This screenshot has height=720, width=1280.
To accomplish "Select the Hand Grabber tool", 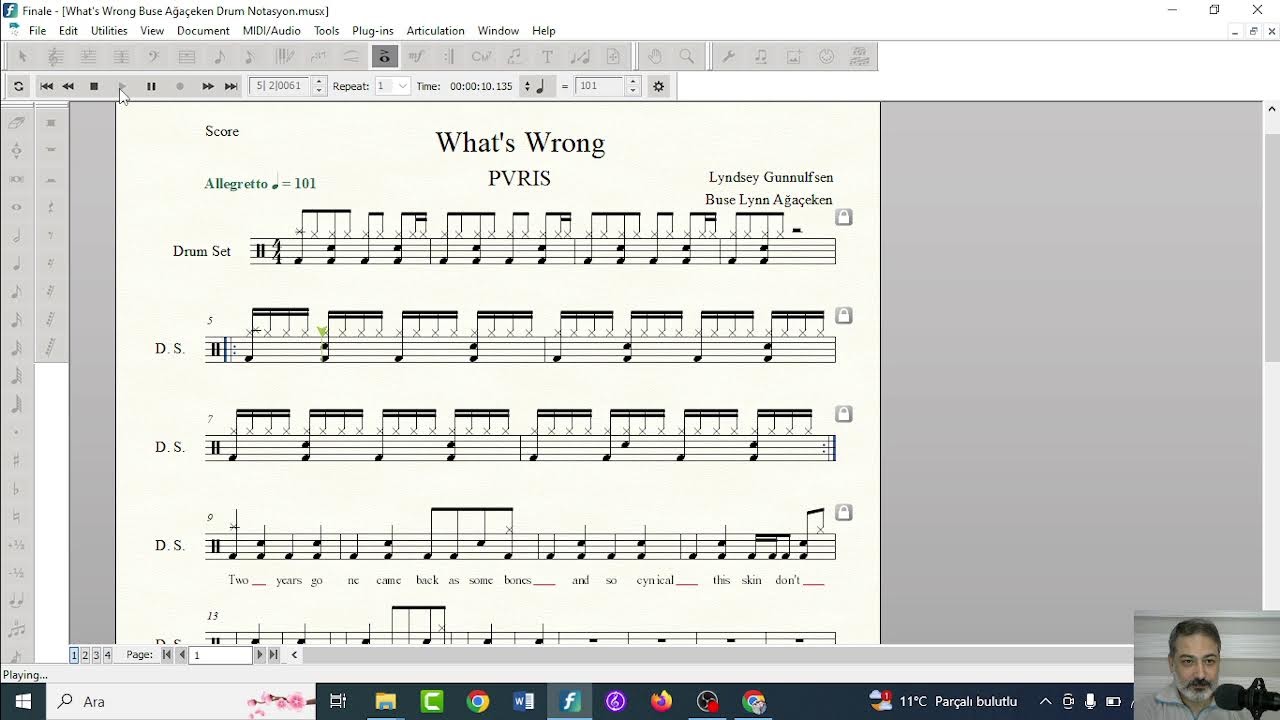I will click(654, 57).
